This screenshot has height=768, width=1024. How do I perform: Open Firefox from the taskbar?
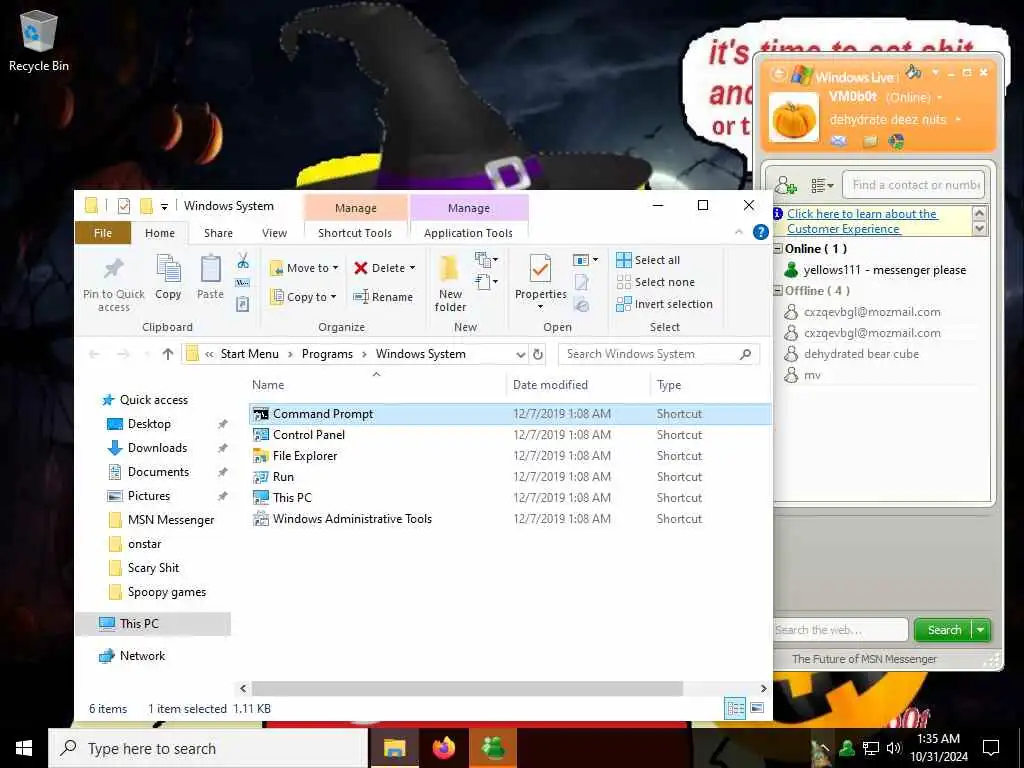pyautogui.click(x=444, y=748)
